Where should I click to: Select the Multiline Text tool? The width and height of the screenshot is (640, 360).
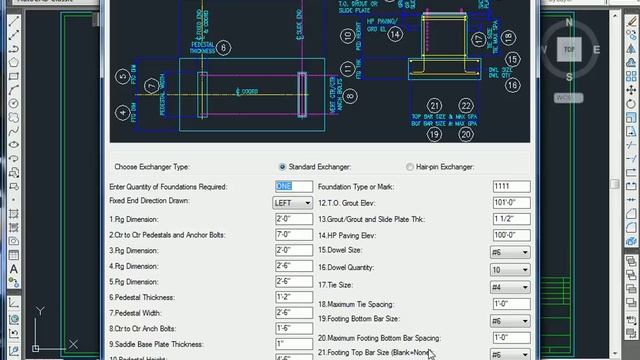[x=13, y=269]
